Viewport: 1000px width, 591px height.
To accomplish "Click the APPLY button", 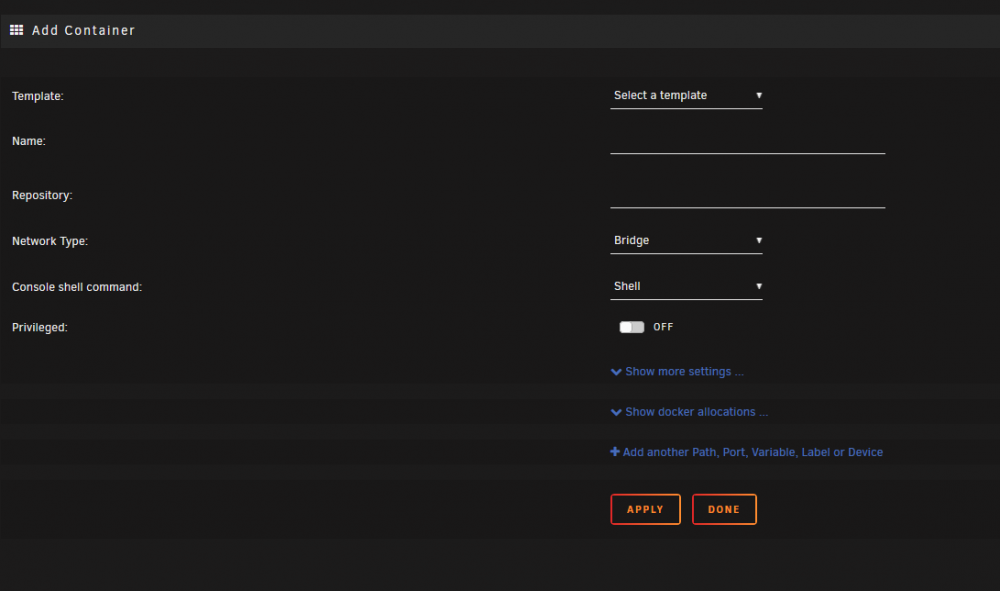I will (645, 509).
